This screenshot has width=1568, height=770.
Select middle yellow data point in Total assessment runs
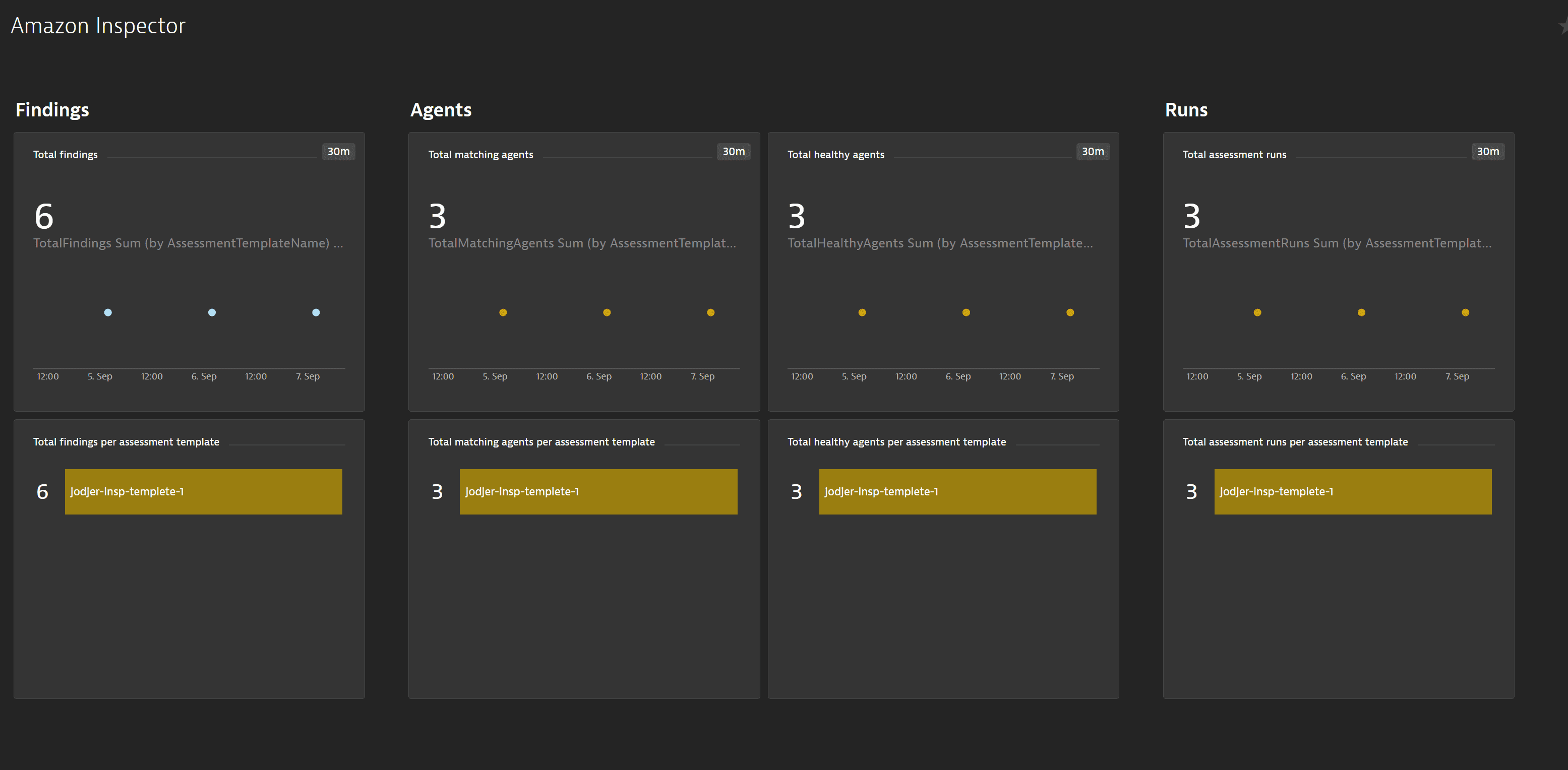coord(1362,312)
